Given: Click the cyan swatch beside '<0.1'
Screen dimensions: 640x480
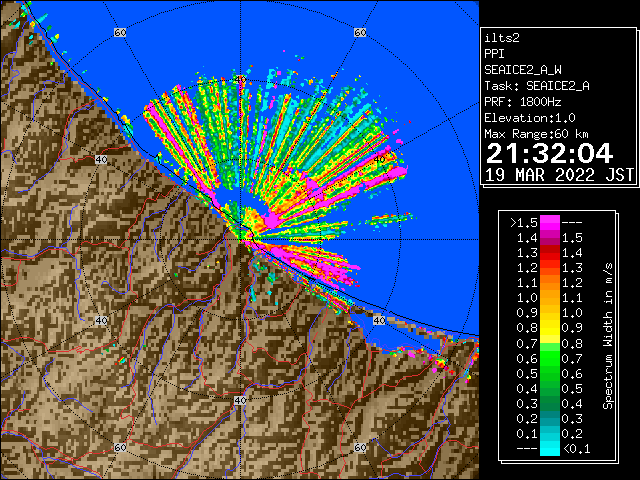Looking at the screenshot, I should pos(550,449).
